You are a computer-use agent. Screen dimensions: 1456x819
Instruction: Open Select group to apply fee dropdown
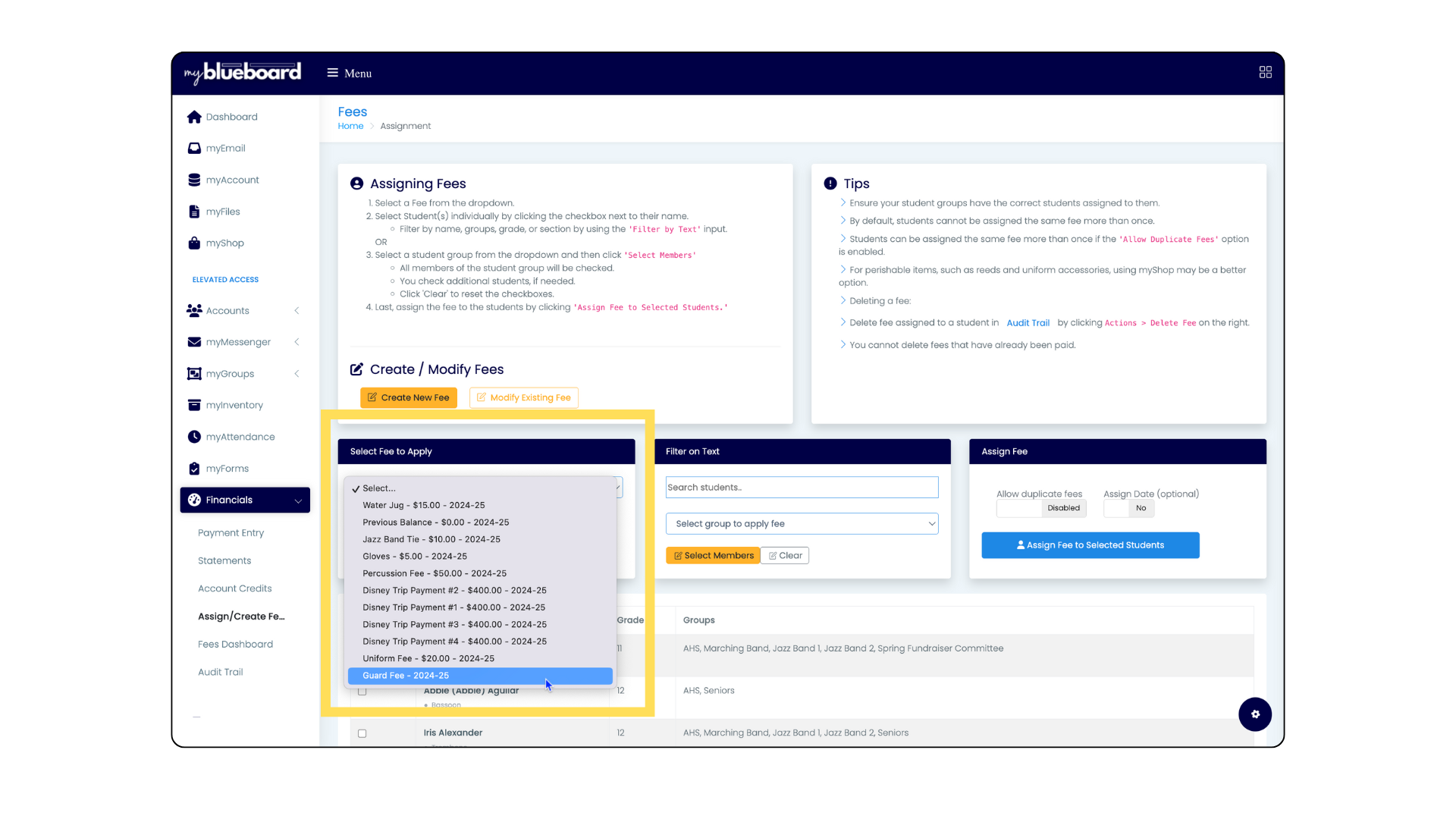pos(802,524)
